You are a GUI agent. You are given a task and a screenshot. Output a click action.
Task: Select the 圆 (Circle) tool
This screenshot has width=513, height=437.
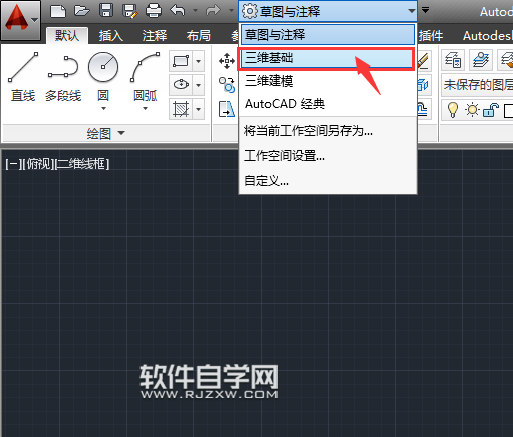[x=103, y=77]
